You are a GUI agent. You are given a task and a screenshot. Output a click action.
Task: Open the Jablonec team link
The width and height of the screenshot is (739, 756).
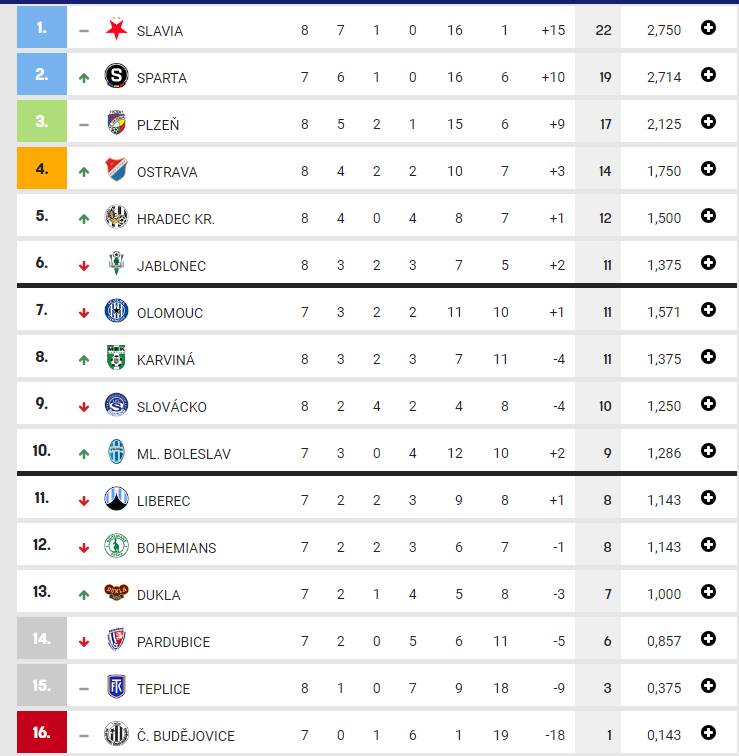pyautogui.click(x=171, y=266)
